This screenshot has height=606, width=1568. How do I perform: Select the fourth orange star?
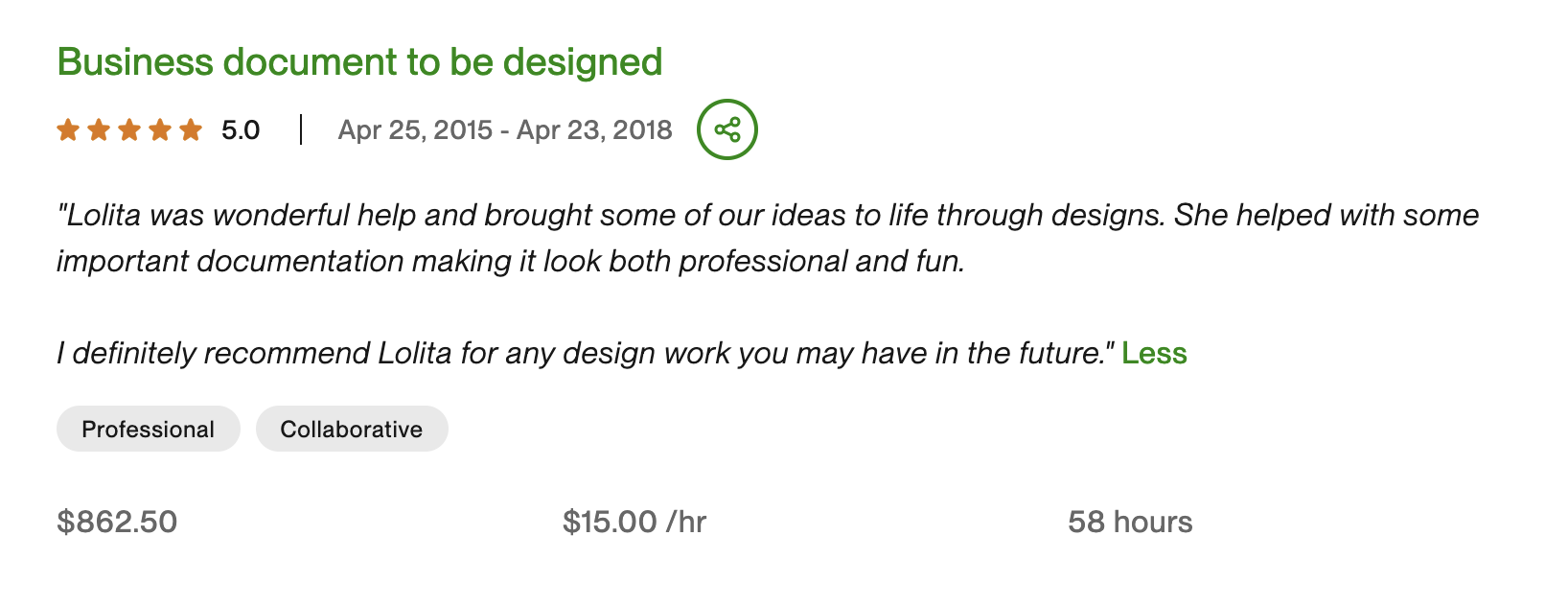point(159,128)
